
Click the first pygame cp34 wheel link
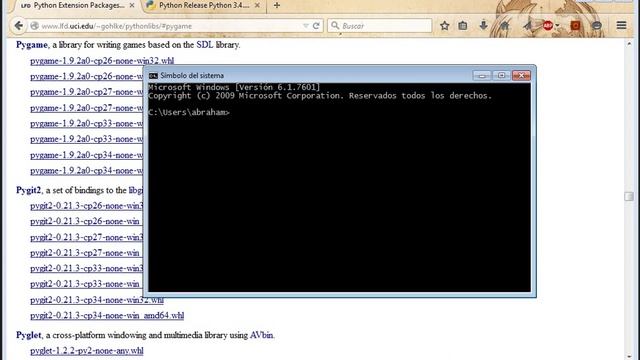coord(87,155)
